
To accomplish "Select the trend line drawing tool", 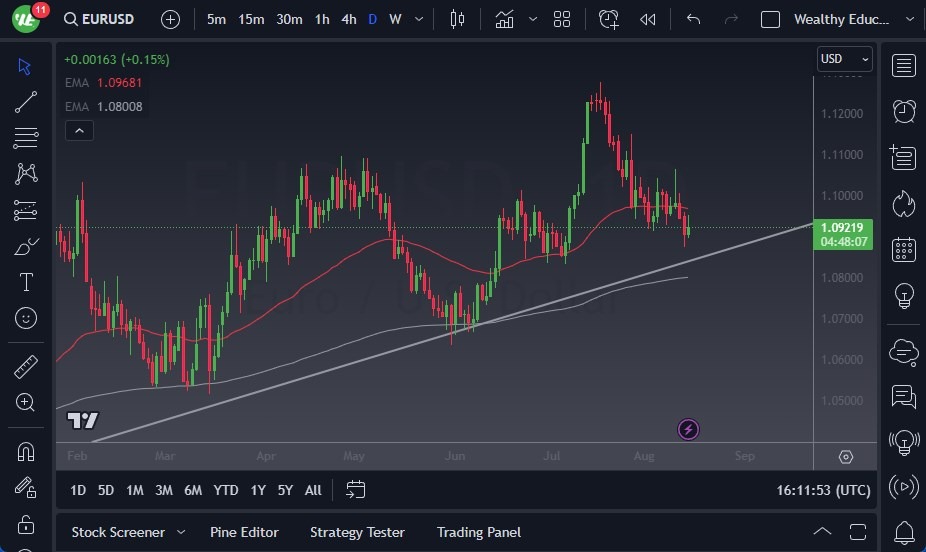I will (26, 102).
